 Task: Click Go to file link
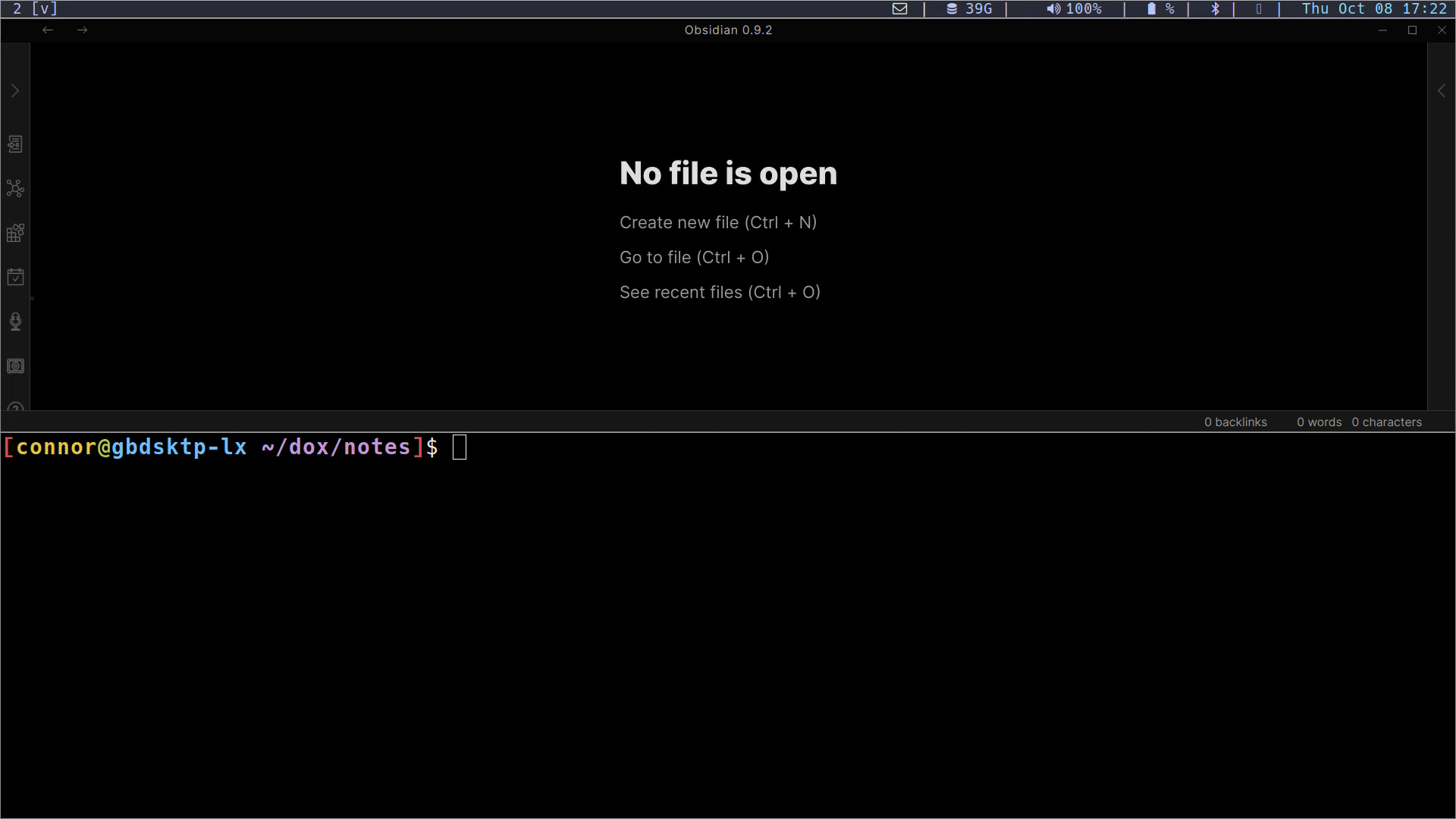click(x=694, y=258)
